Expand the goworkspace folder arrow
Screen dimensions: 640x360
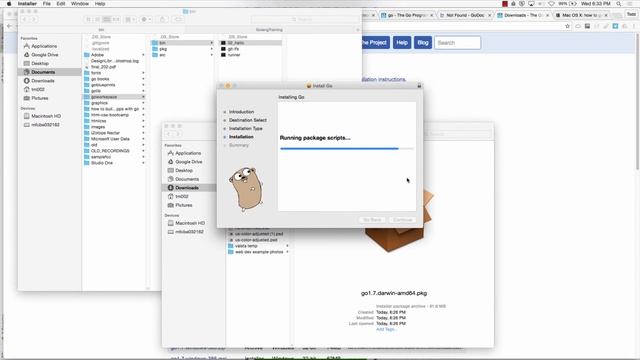click(143, 97)
